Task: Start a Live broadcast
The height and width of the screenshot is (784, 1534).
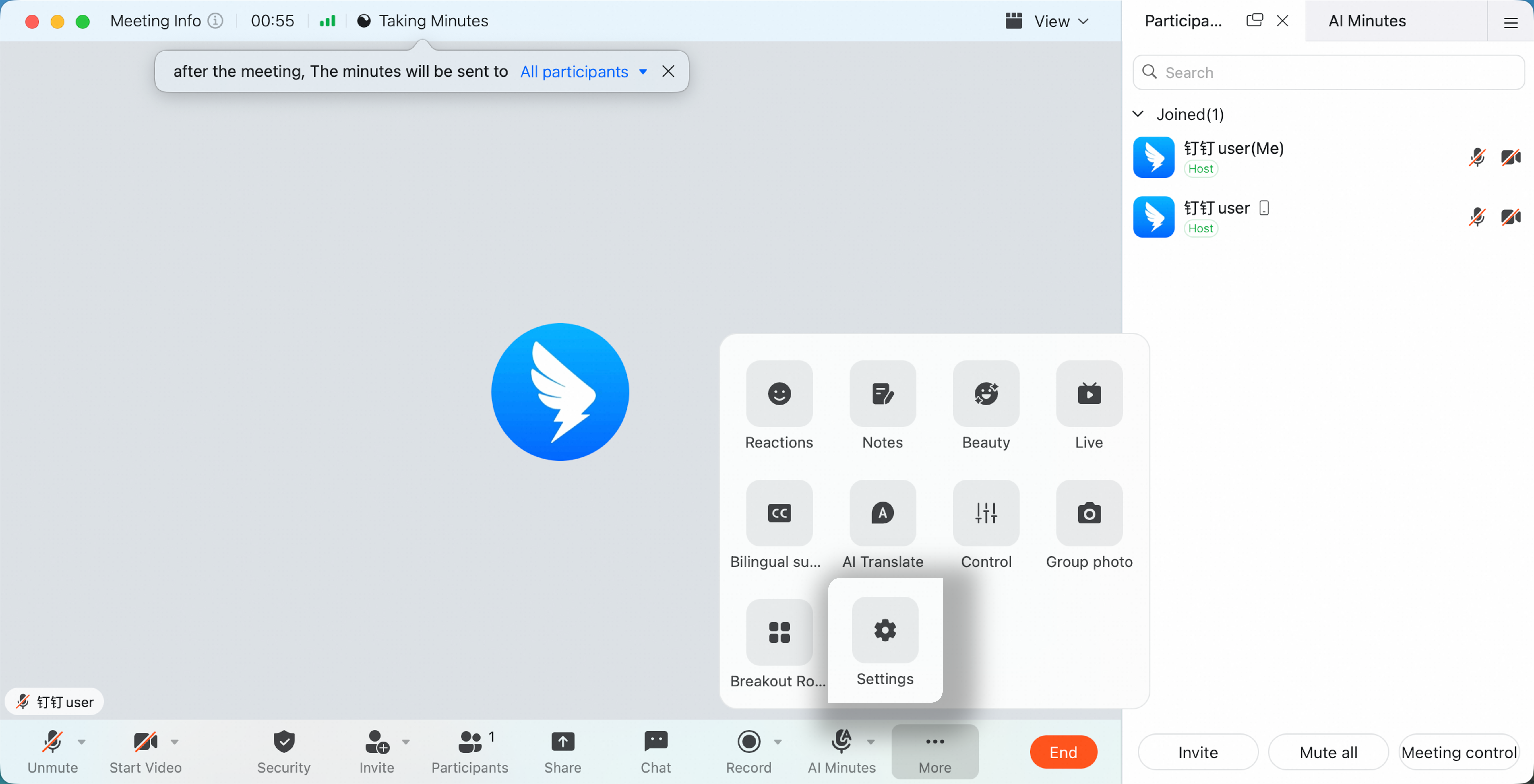Action: [1089, 405]
